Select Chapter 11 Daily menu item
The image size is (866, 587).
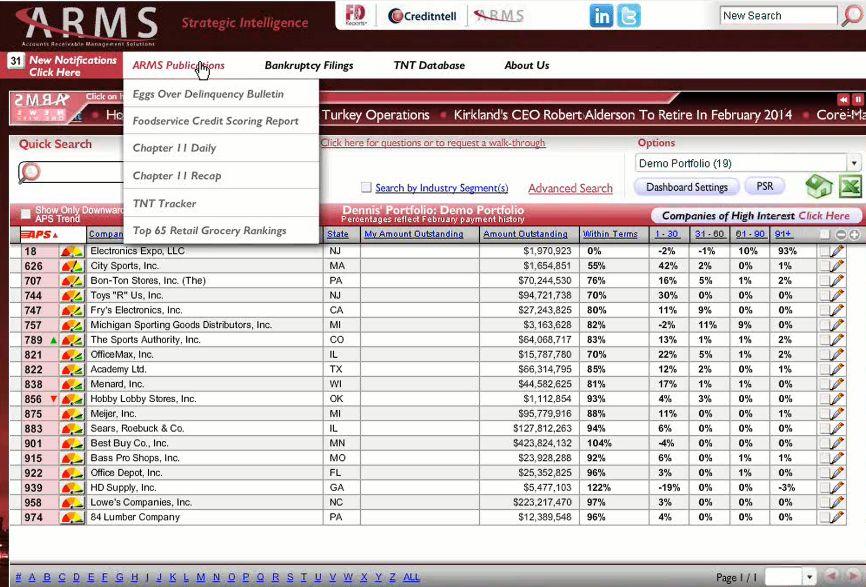pyautogui.click(x=175, y=148)
